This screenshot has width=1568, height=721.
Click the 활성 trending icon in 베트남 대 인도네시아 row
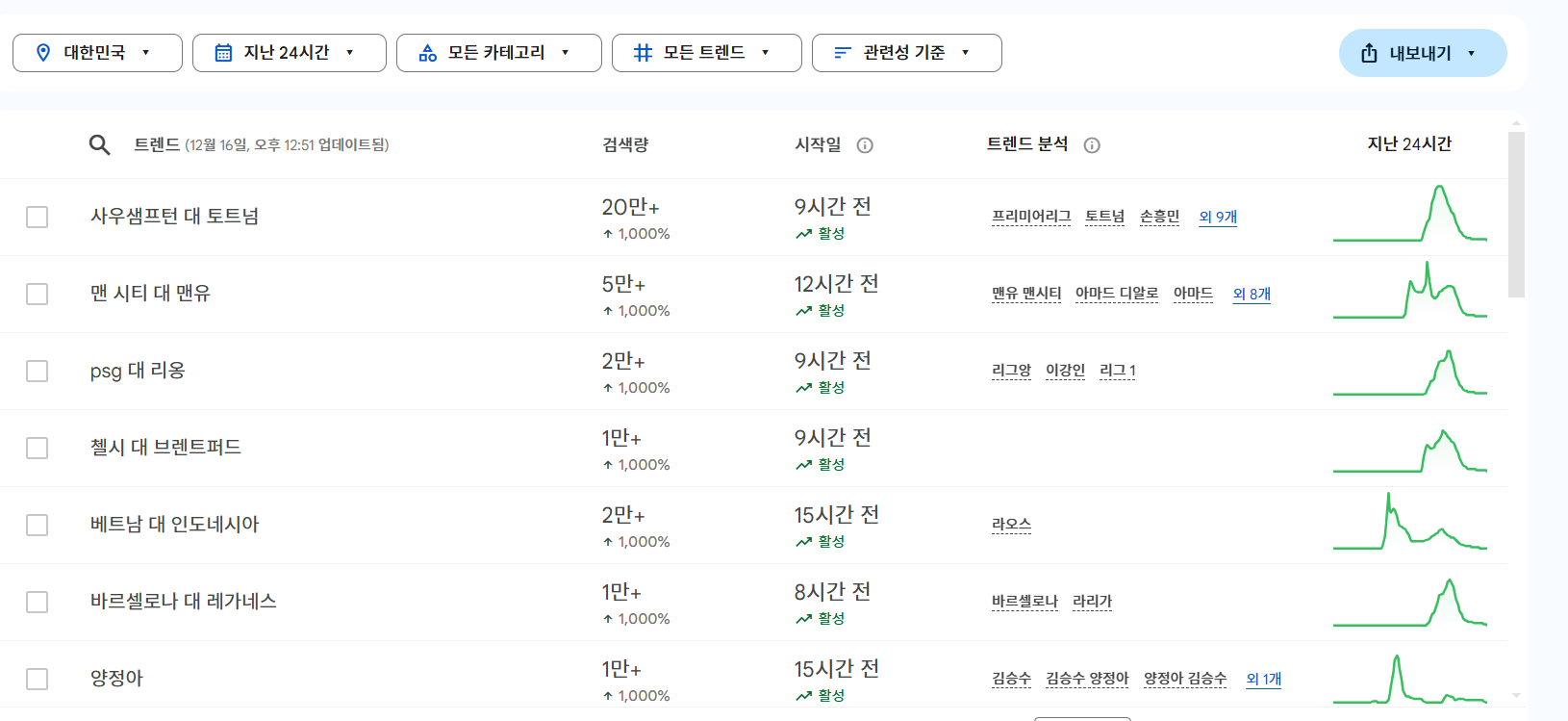click(803, 542)
